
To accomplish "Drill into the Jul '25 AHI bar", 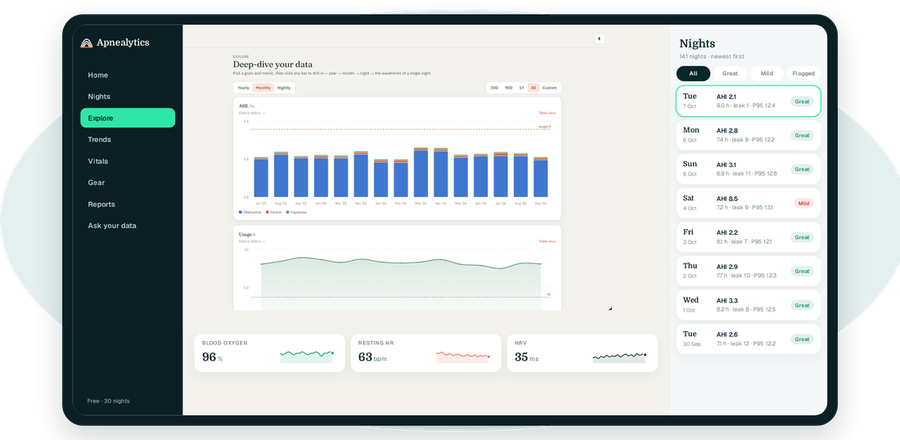I will (261, 177).
